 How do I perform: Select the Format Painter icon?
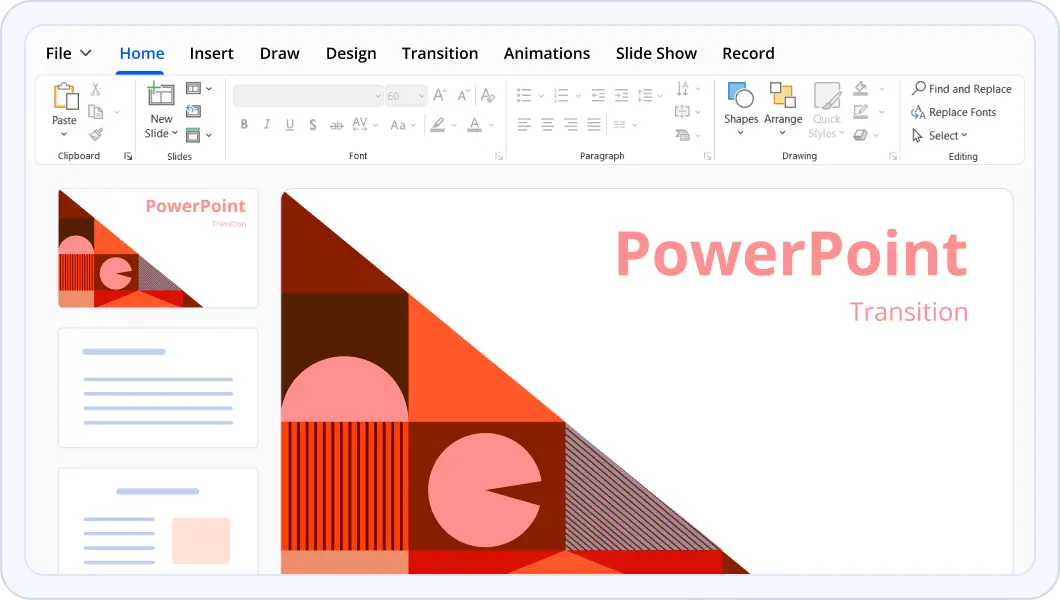tap(97, 134)
